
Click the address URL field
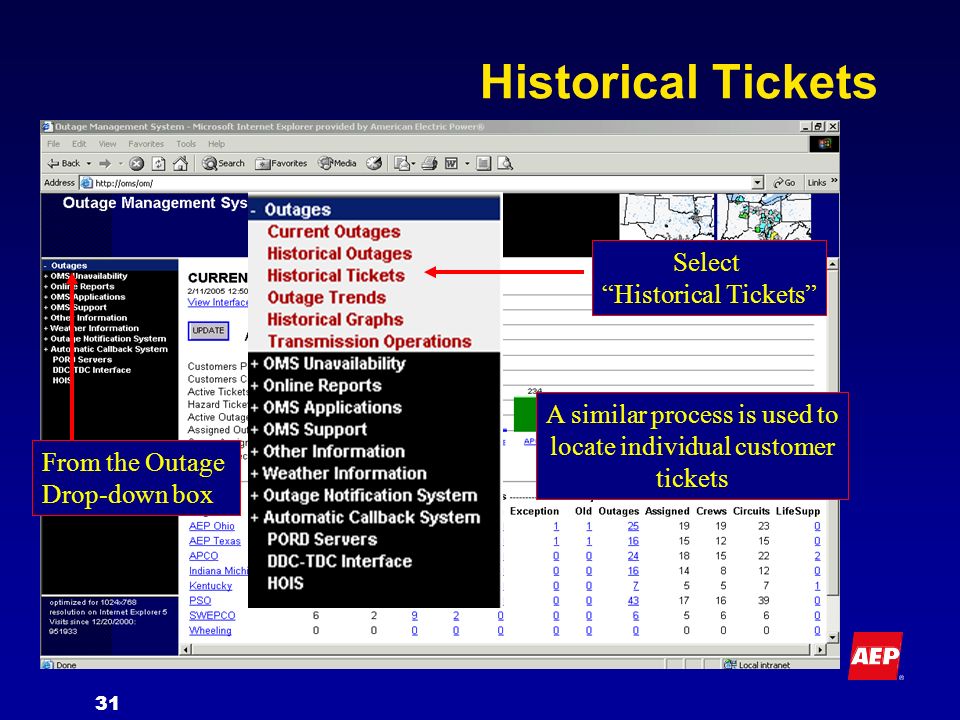(422, 183)
